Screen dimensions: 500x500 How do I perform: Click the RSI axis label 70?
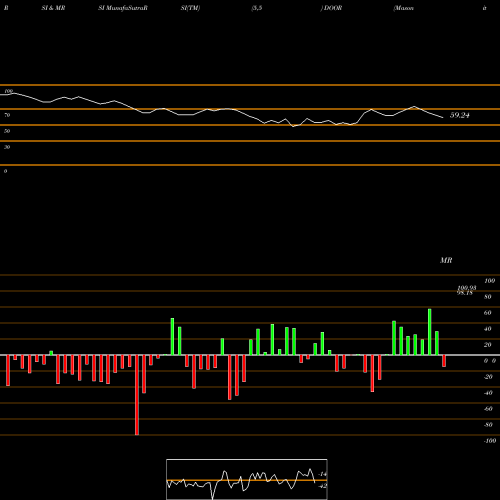coord(7,115)
